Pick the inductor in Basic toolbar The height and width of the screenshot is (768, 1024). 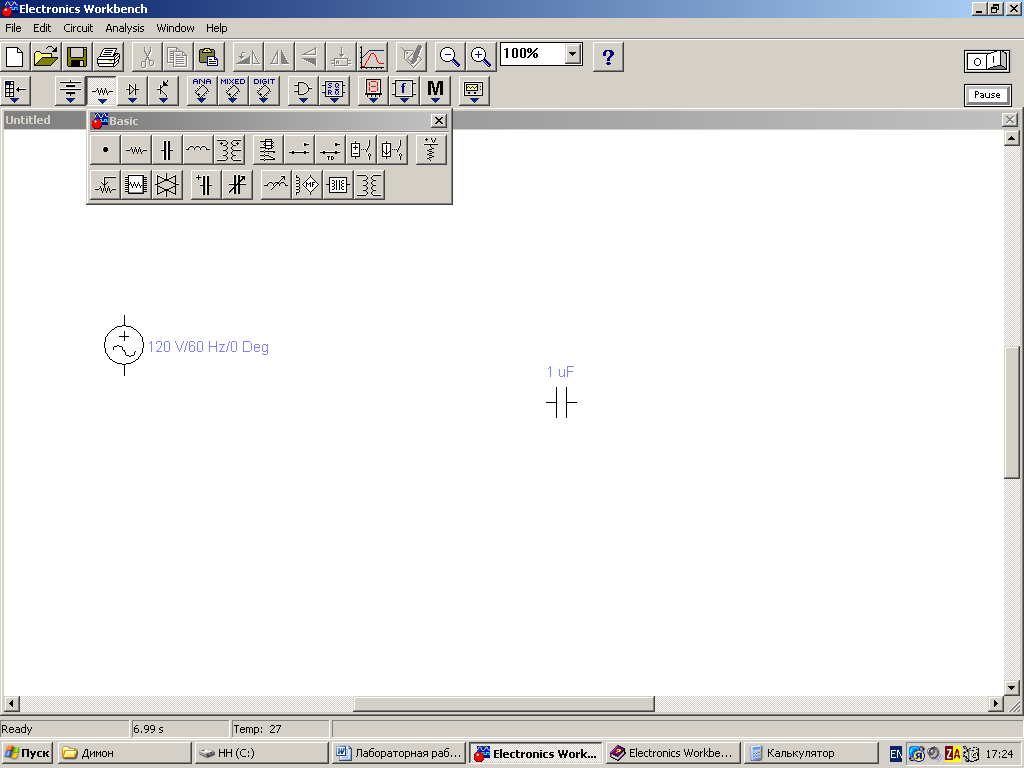pos(198,150)
